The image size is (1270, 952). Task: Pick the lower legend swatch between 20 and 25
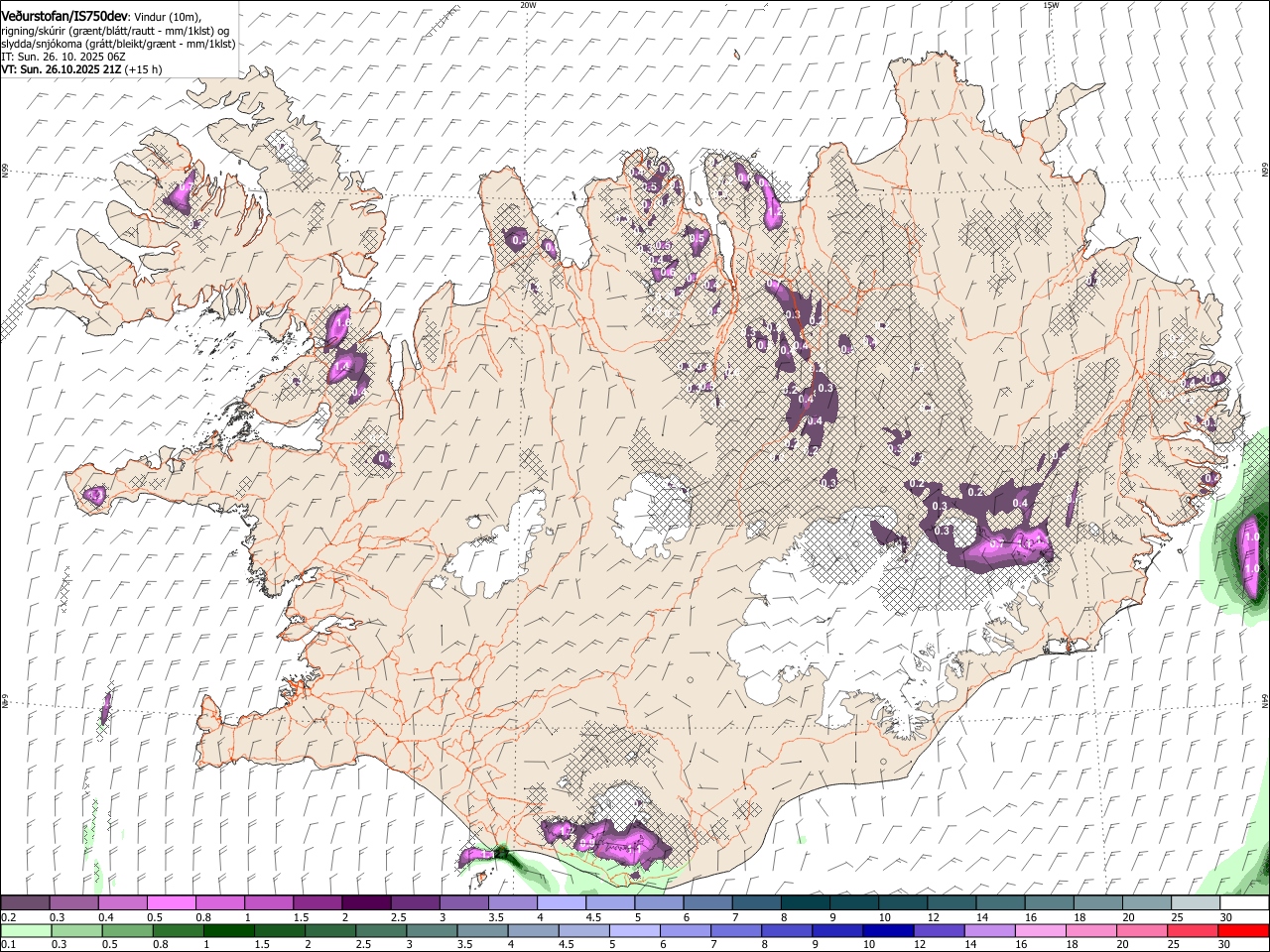click(x=1142, y=930)
